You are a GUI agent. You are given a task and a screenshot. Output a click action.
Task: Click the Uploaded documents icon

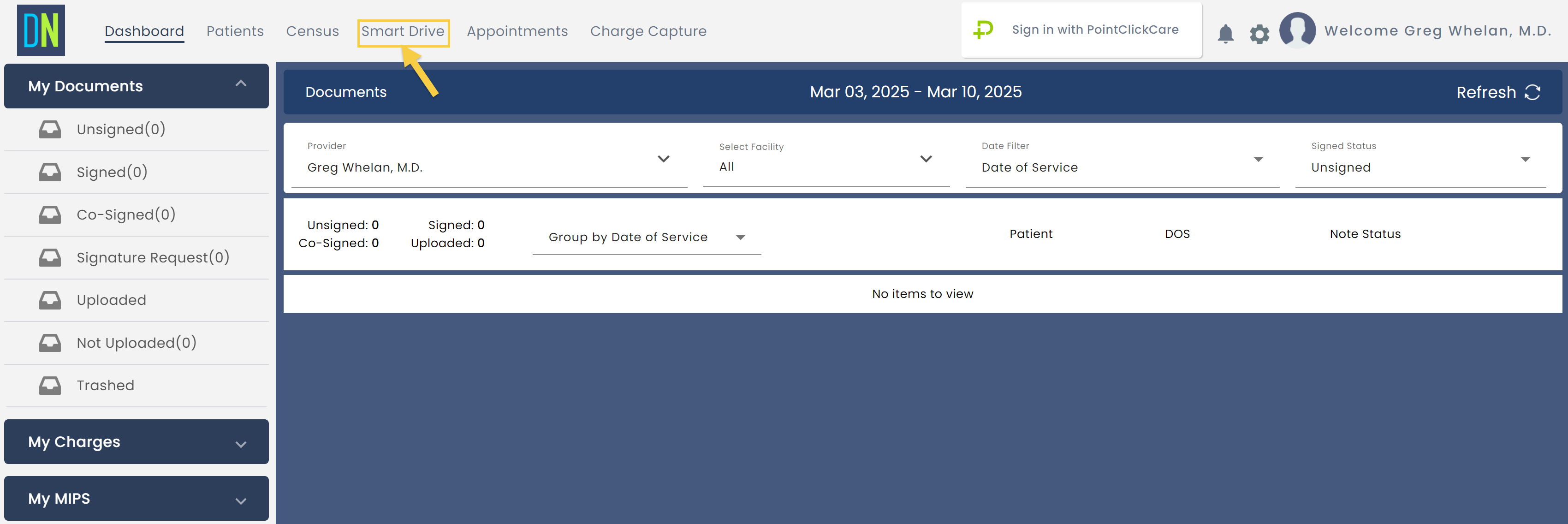click(50, 299)
